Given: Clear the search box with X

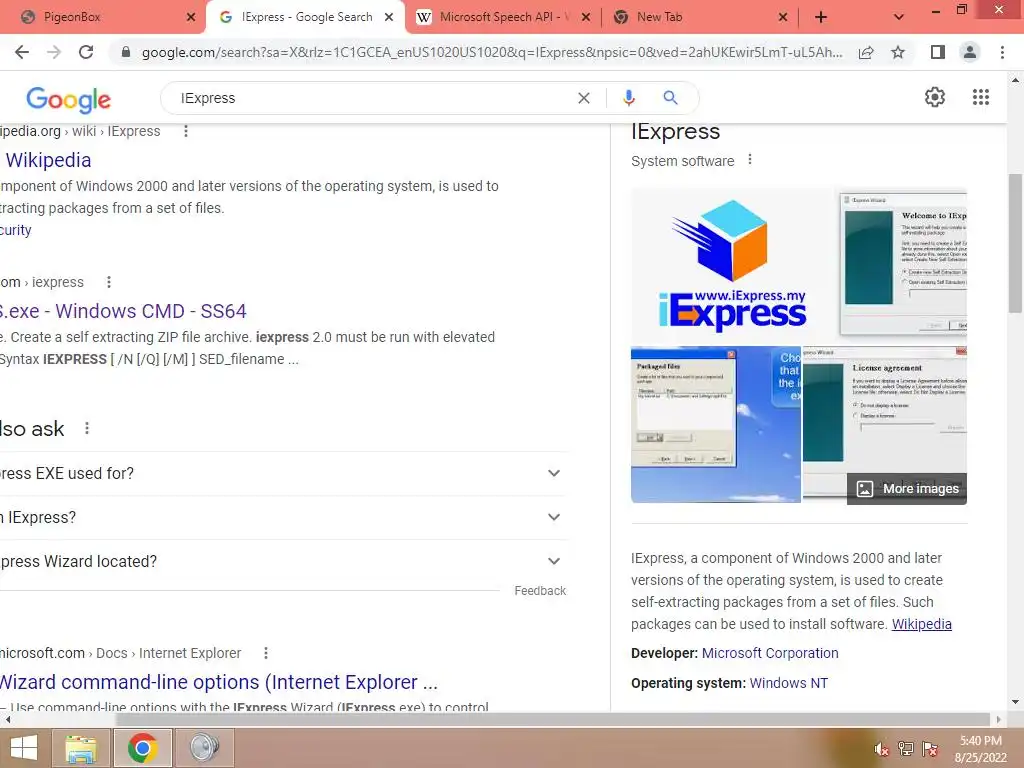Looking at the screenshot, I should click(x=584, y=98).
